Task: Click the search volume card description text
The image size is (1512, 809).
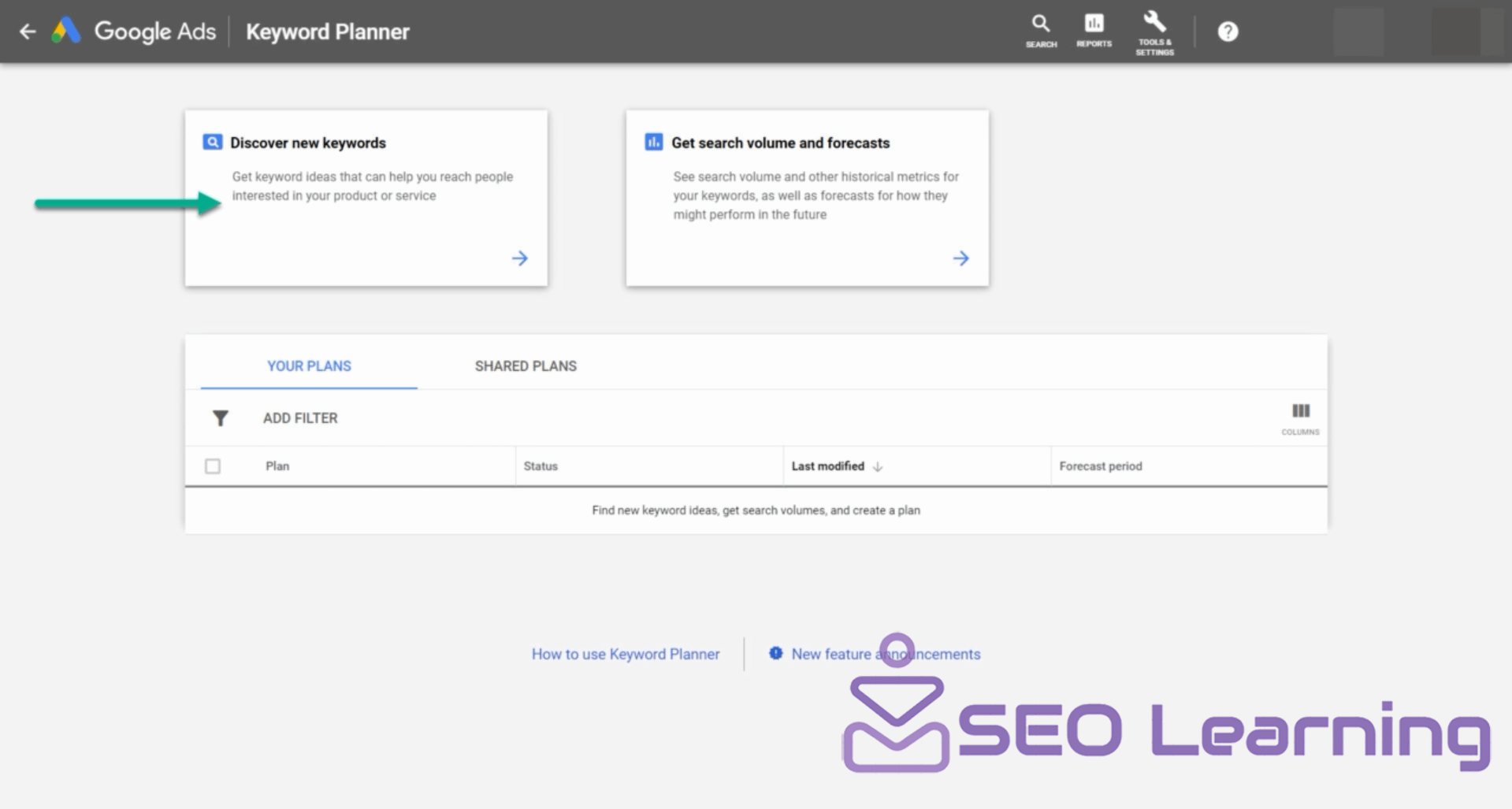Action: tap(815, 195)
